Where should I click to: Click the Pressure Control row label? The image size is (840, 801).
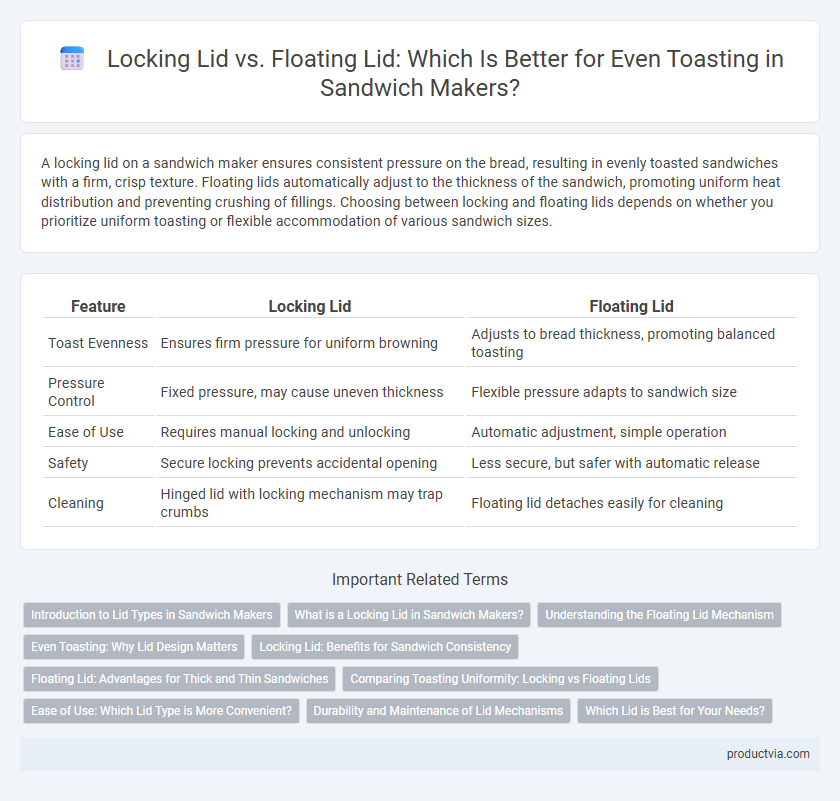76,392
